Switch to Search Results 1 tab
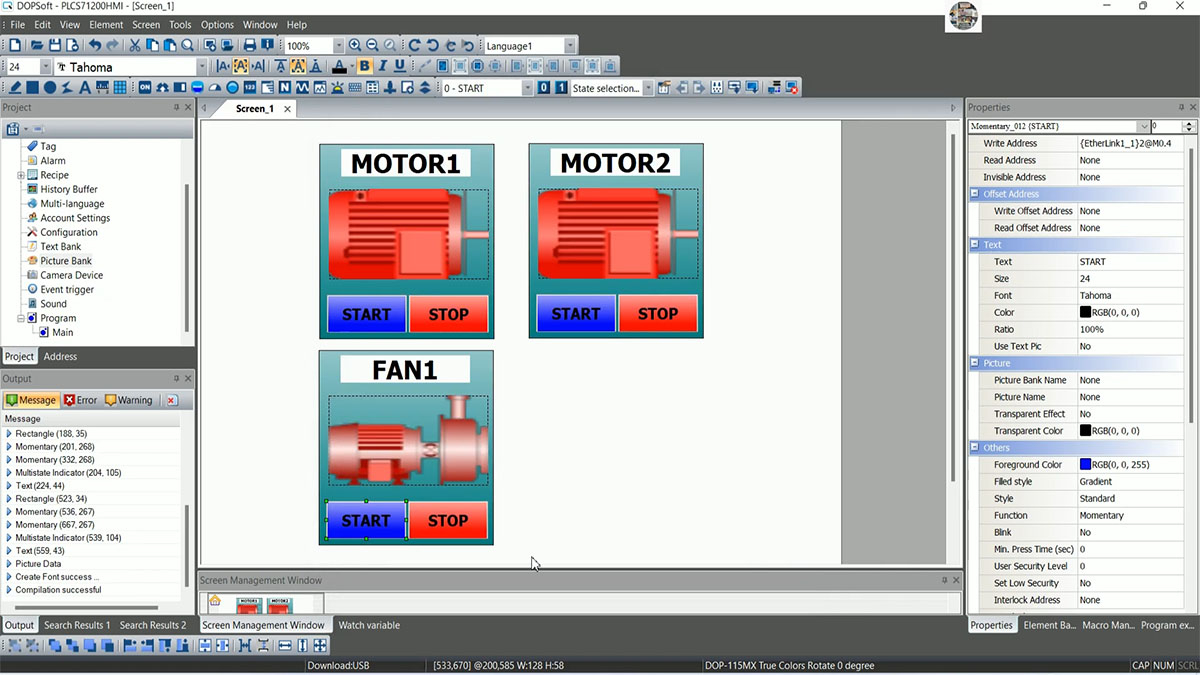The image size is (1200, 675). click(x=77, y=625)
